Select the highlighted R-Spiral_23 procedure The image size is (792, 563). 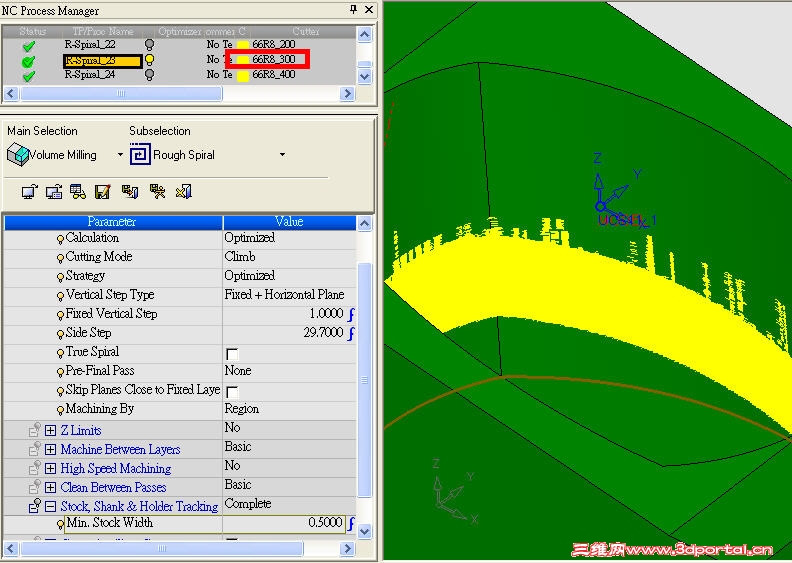coord(103,61)
